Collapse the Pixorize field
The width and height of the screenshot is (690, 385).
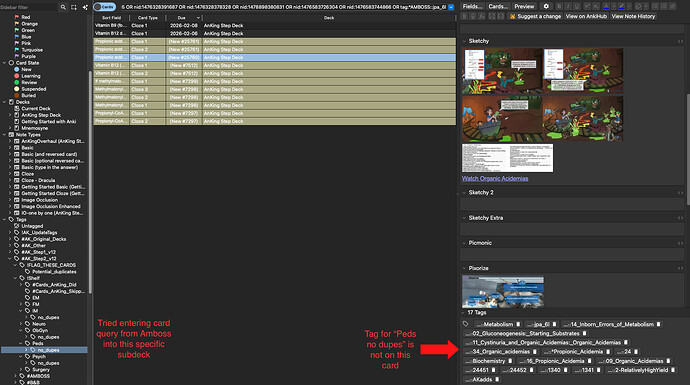tap(464, 268)
